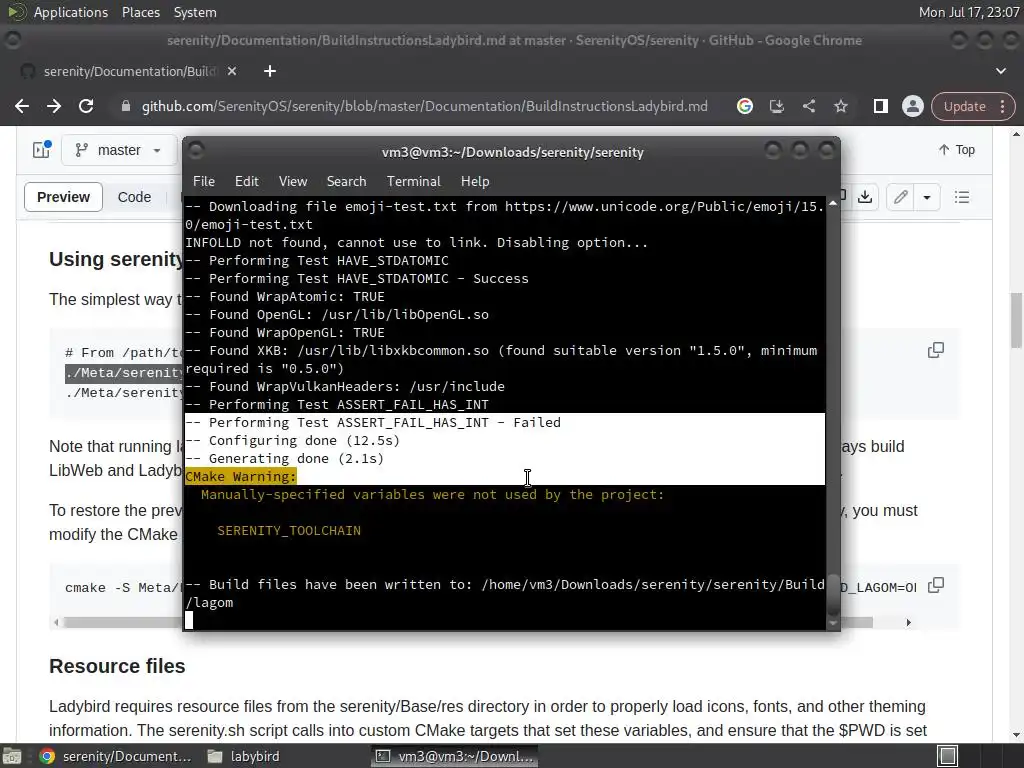
Task: Click the Chrome Update button
Action: coord(965,106)
